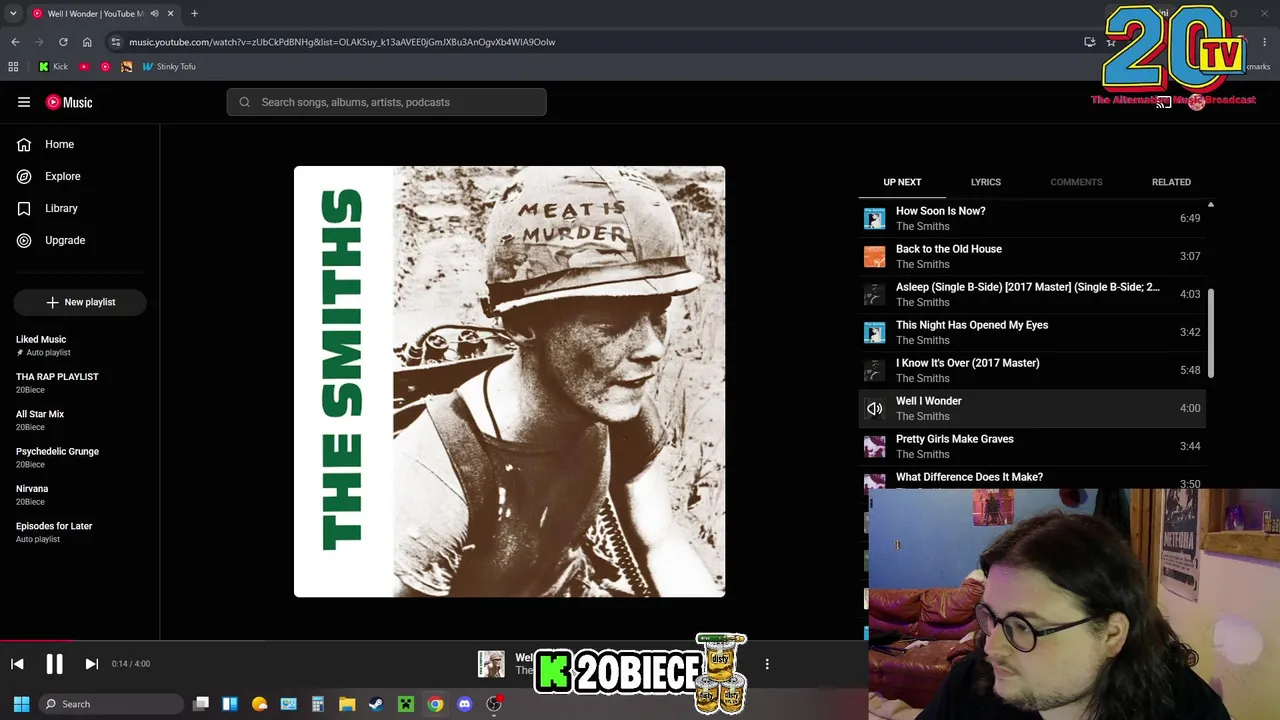Skip to the previous track
The height and width of the screenshot is (720, 1280).
pyautogui.click(x=17, y=664)
